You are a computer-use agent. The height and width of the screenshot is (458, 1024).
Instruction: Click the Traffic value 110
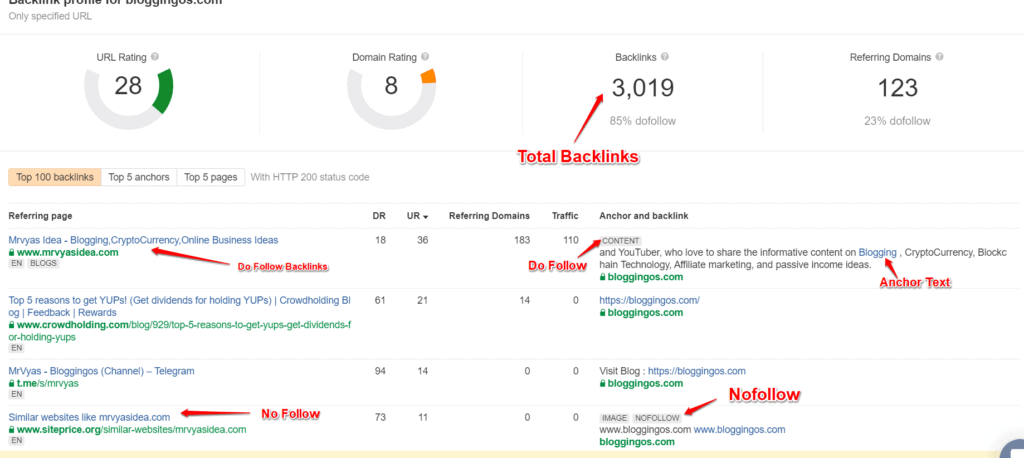point(571,240)
